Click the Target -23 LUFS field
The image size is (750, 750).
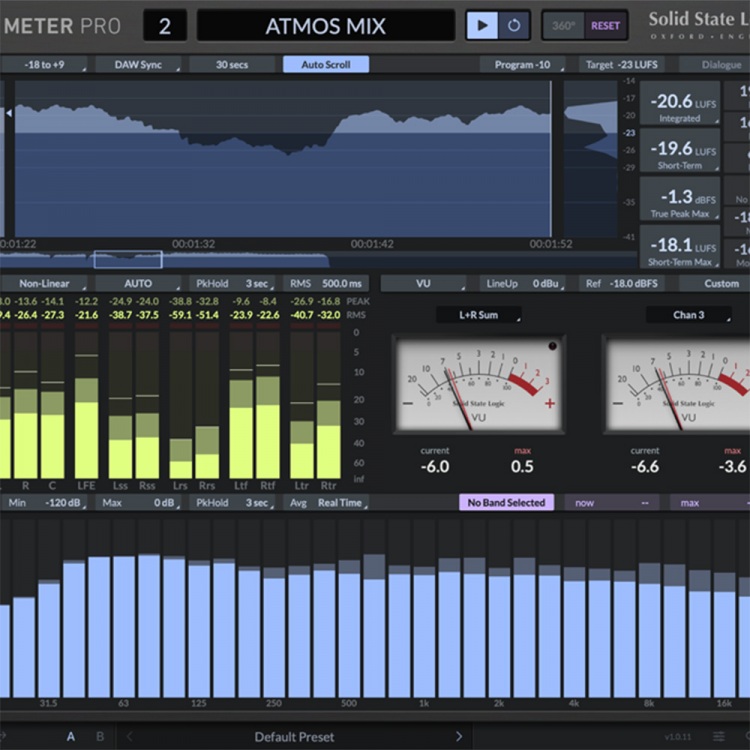point(621,65)
